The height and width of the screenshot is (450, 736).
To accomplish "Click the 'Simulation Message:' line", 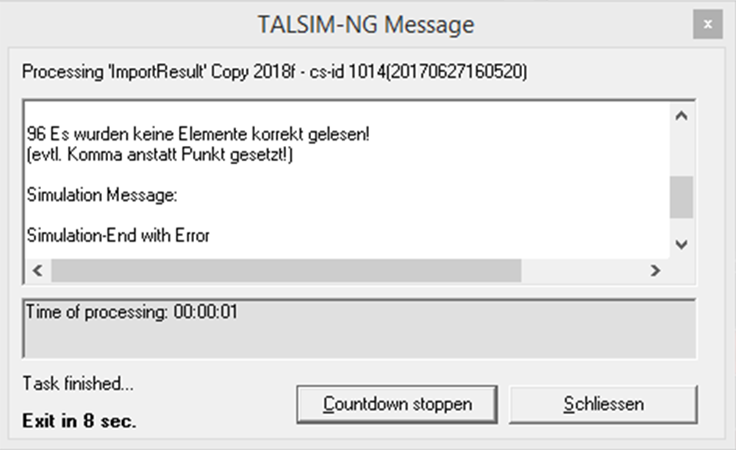I will click(x=103, y=196).
